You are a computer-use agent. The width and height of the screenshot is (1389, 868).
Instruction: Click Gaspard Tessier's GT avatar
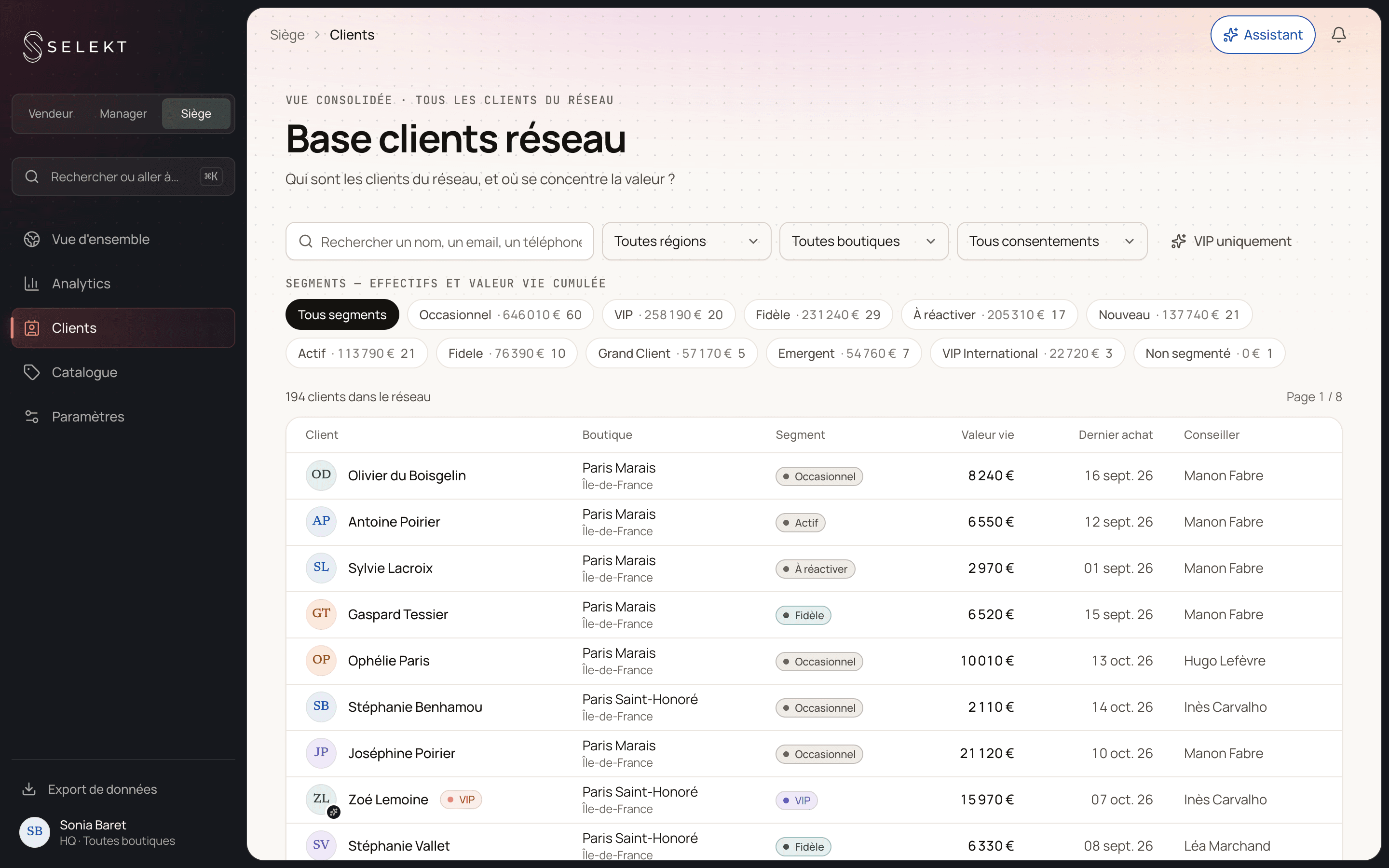click(321, 614)
